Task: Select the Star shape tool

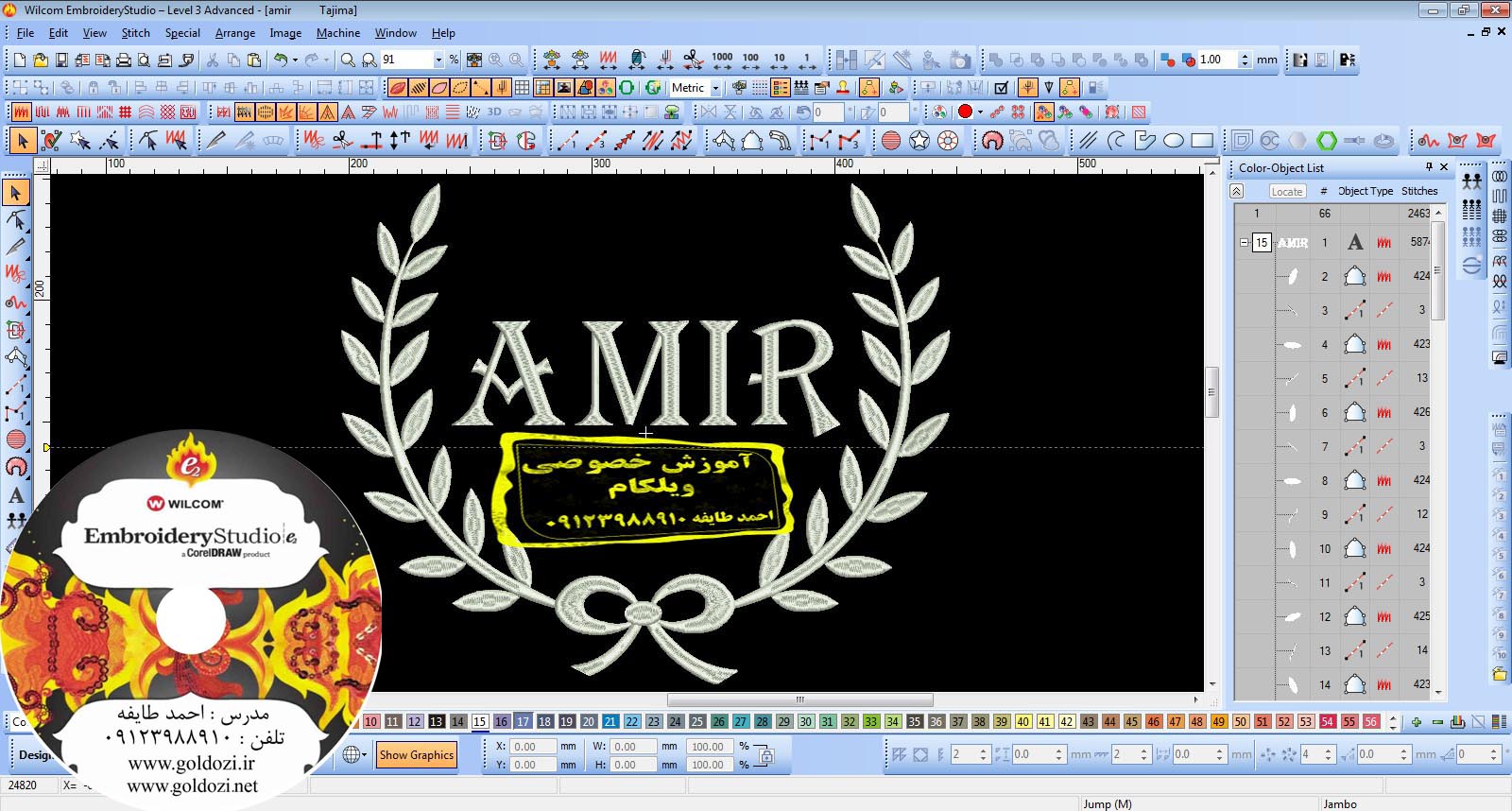Action: (x=919, y=141)
